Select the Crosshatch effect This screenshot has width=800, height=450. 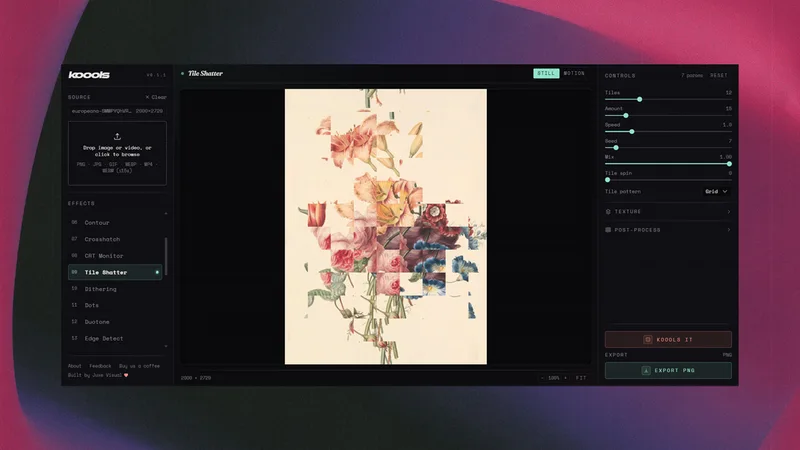(115, 239)
